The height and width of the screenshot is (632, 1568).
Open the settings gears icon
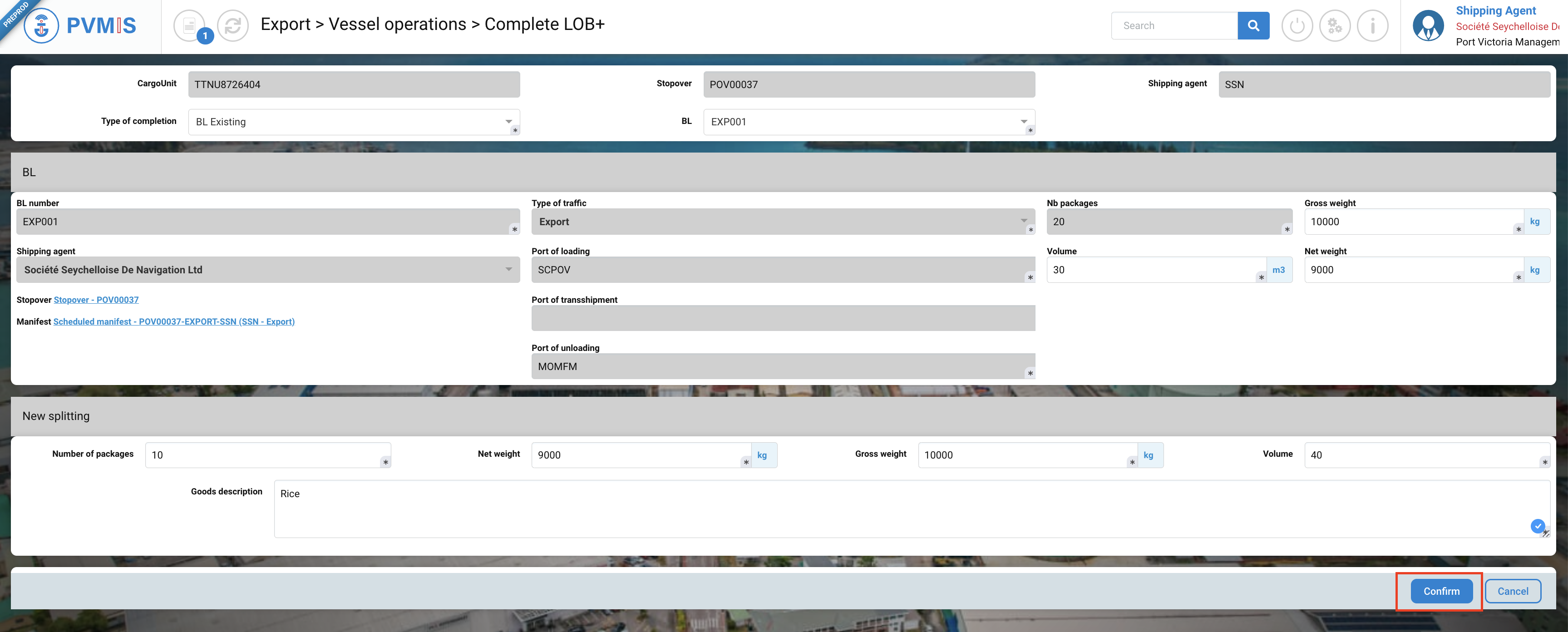coord(1334,25)
